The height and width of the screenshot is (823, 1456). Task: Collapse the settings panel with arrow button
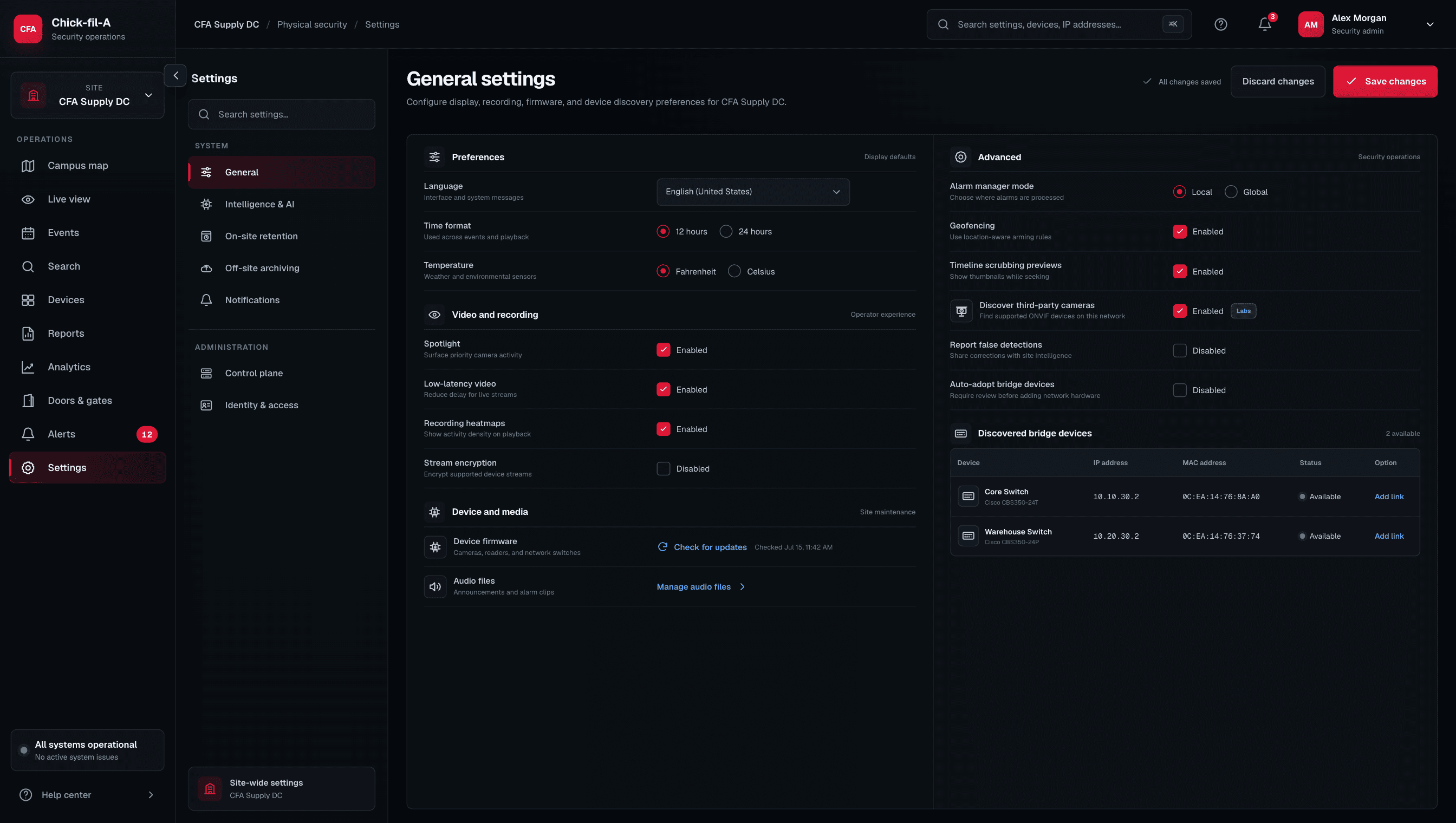tap(175, 75)
